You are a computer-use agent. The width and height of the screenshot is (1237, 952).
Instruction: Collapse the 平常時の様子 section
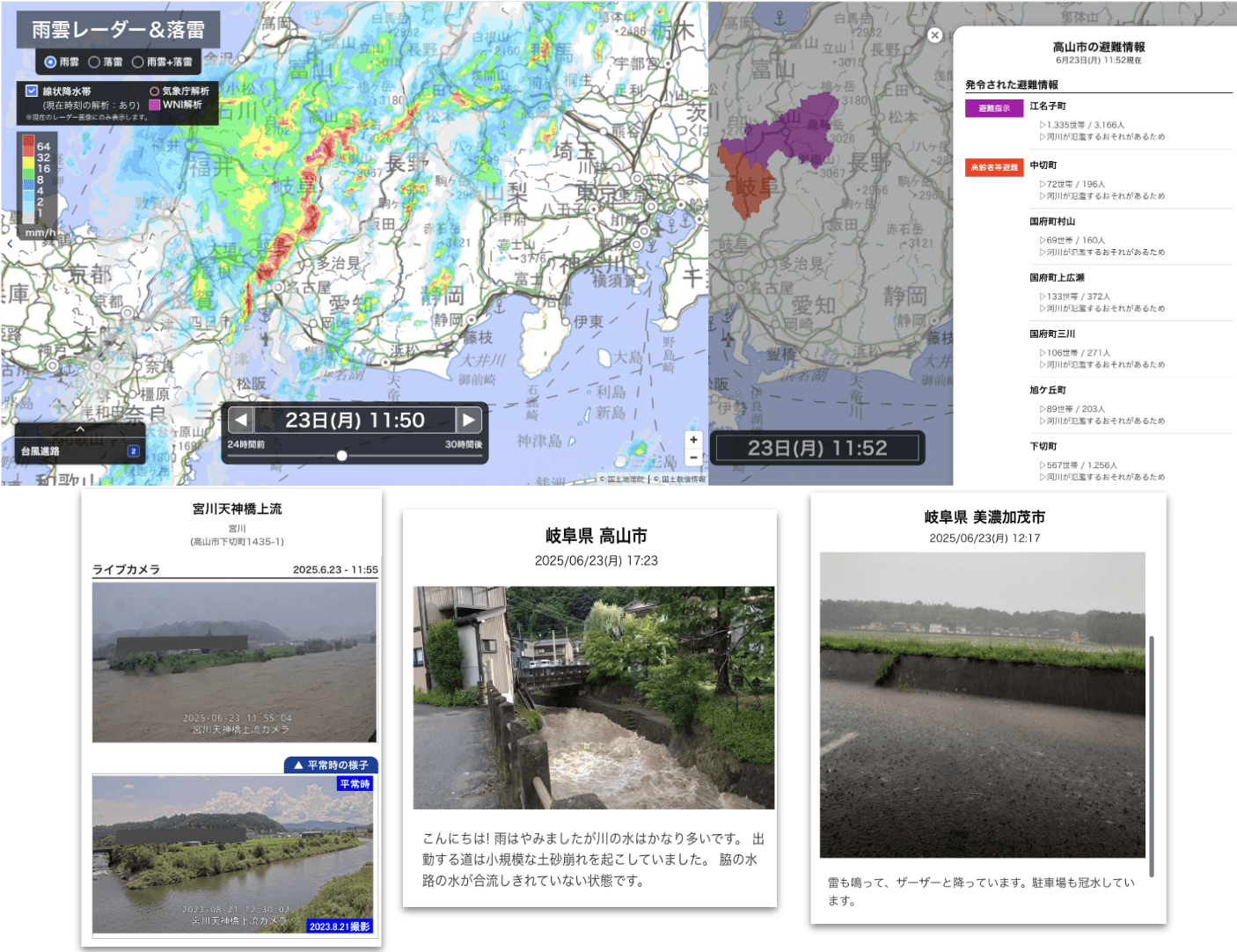331,765
